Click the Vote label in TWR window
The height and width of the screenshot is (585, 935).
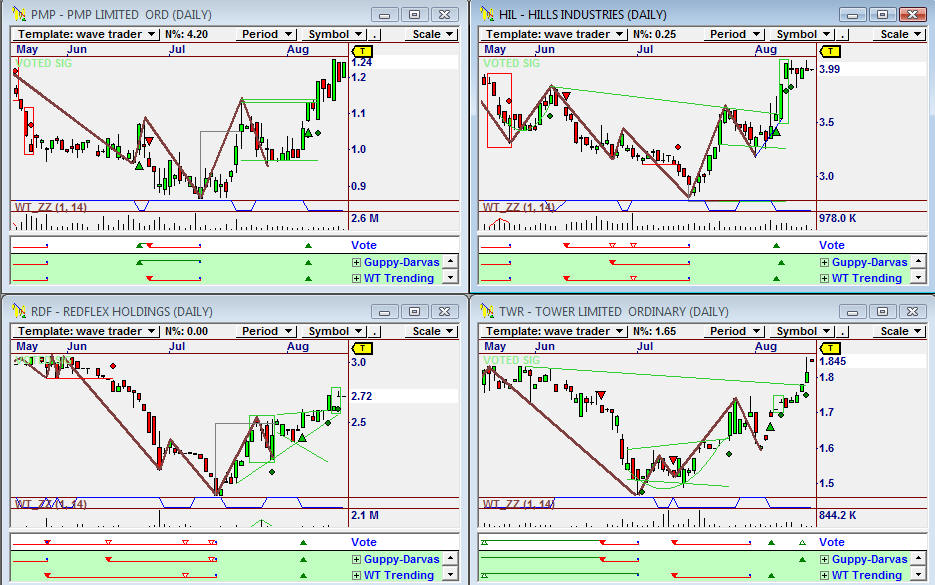(x=832, y=542)
